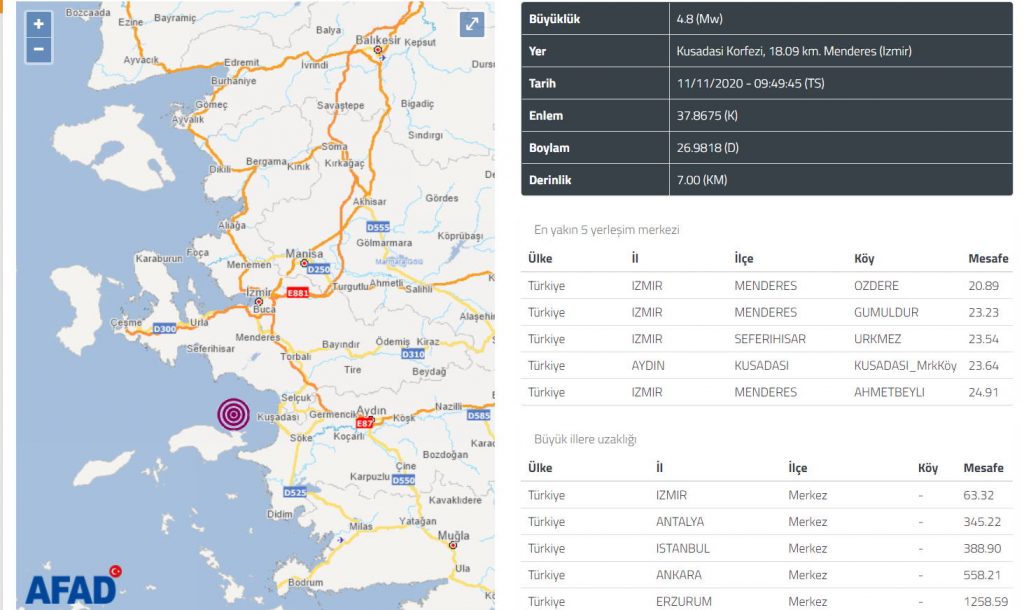The width and height of the screenshot is (1024, 610).
Task: Click Köy header in nearest settlements table
Action: pos(864,259)
